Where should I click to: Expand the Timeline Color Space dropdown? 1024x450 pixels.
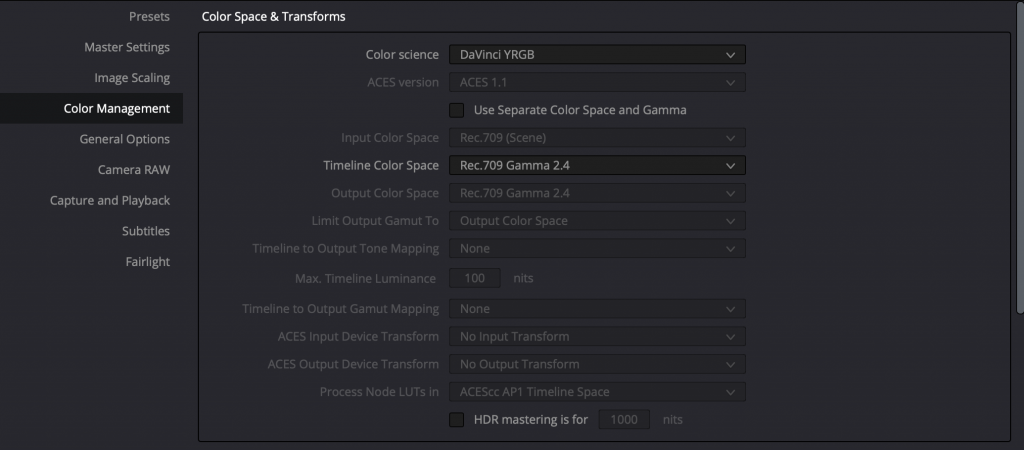597,165
